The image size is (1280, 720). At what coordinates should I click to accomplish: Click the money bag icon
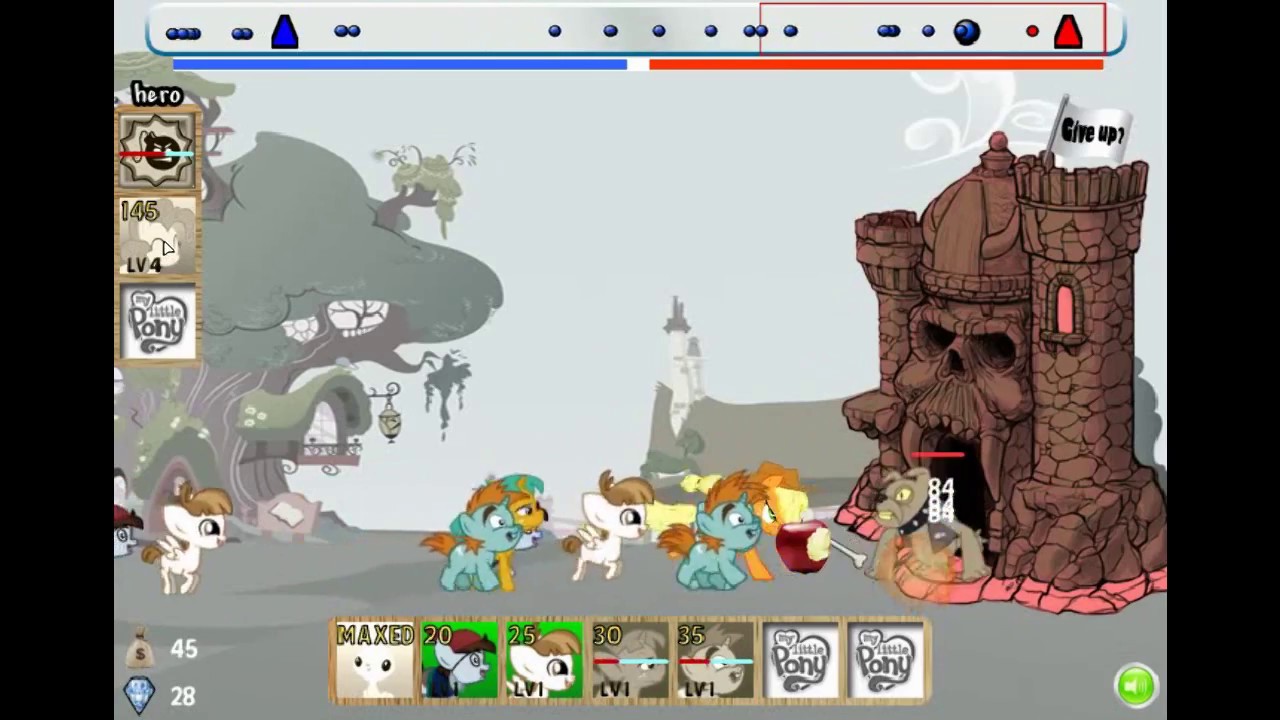click(140, 650)
